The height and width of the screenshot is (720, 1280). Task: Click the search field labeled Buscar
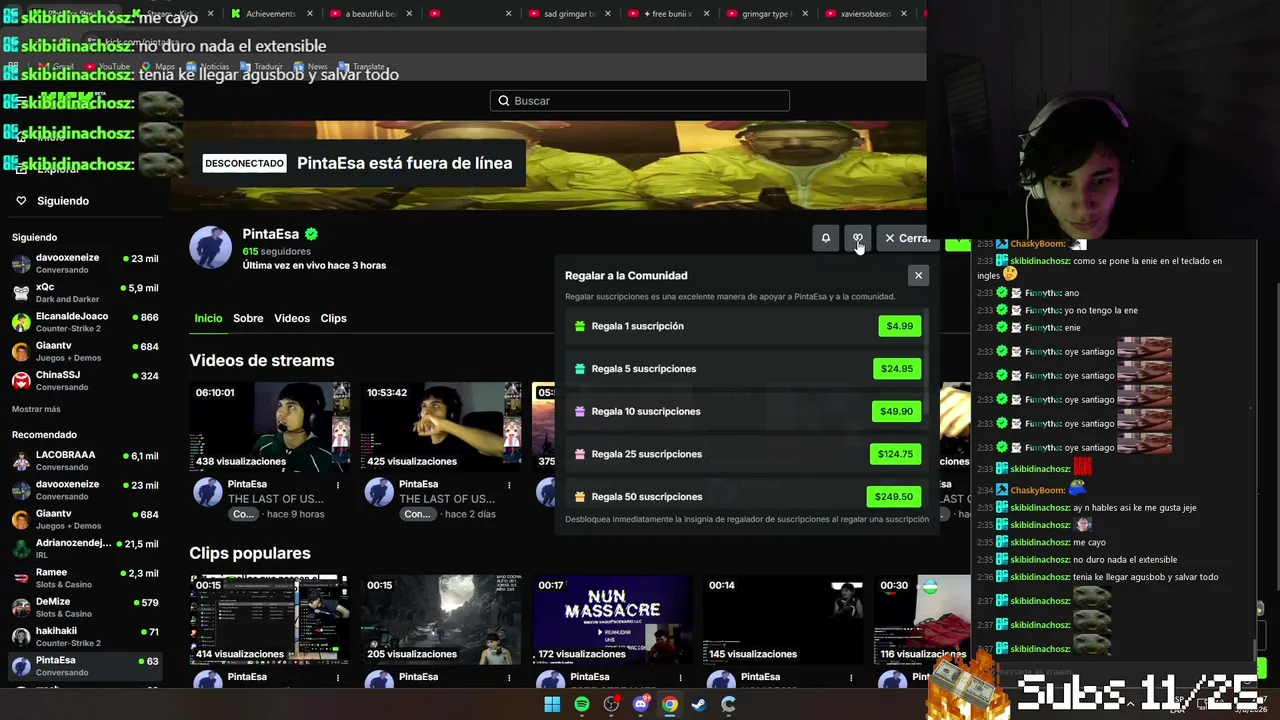click(x=640, y=101)
